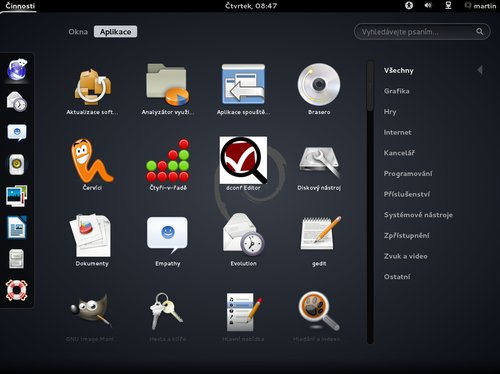
Task: Open the document writer in dock
Action: (17, 227)
